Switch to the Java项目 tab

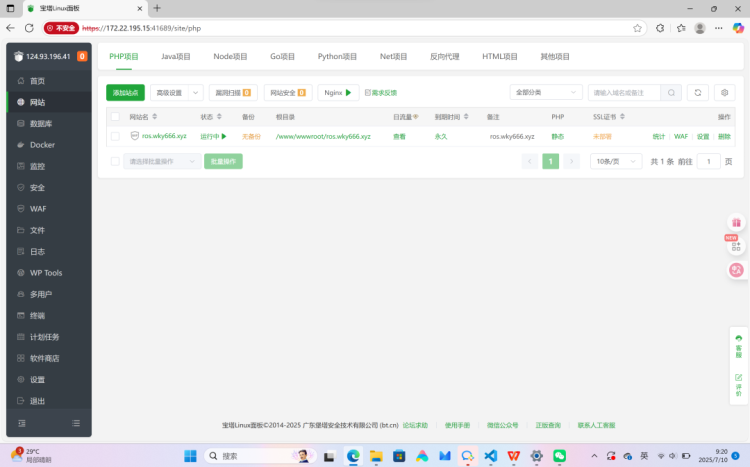176,57
